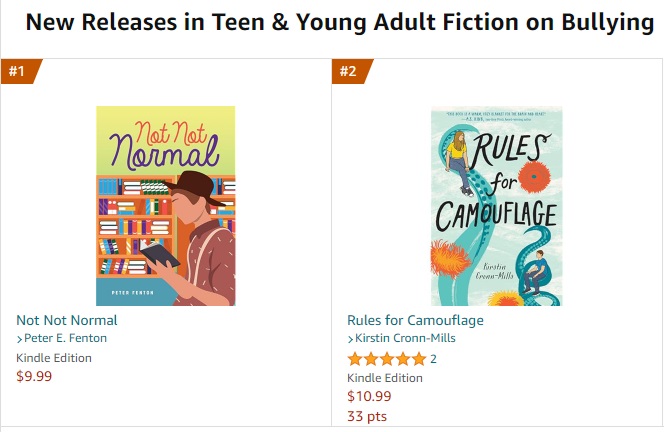This screenshot has height=432, width=664.
Task: Click the #2 rank badge
Action: [x=349, y=71]
